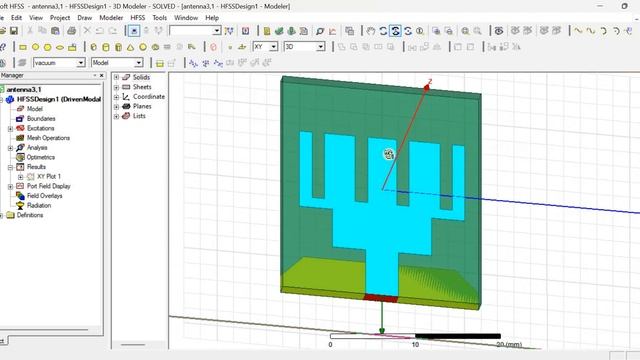Select HFSSDesign1 (DrivenModal) design node
The image size is (640, 360).
click(58, 99)
